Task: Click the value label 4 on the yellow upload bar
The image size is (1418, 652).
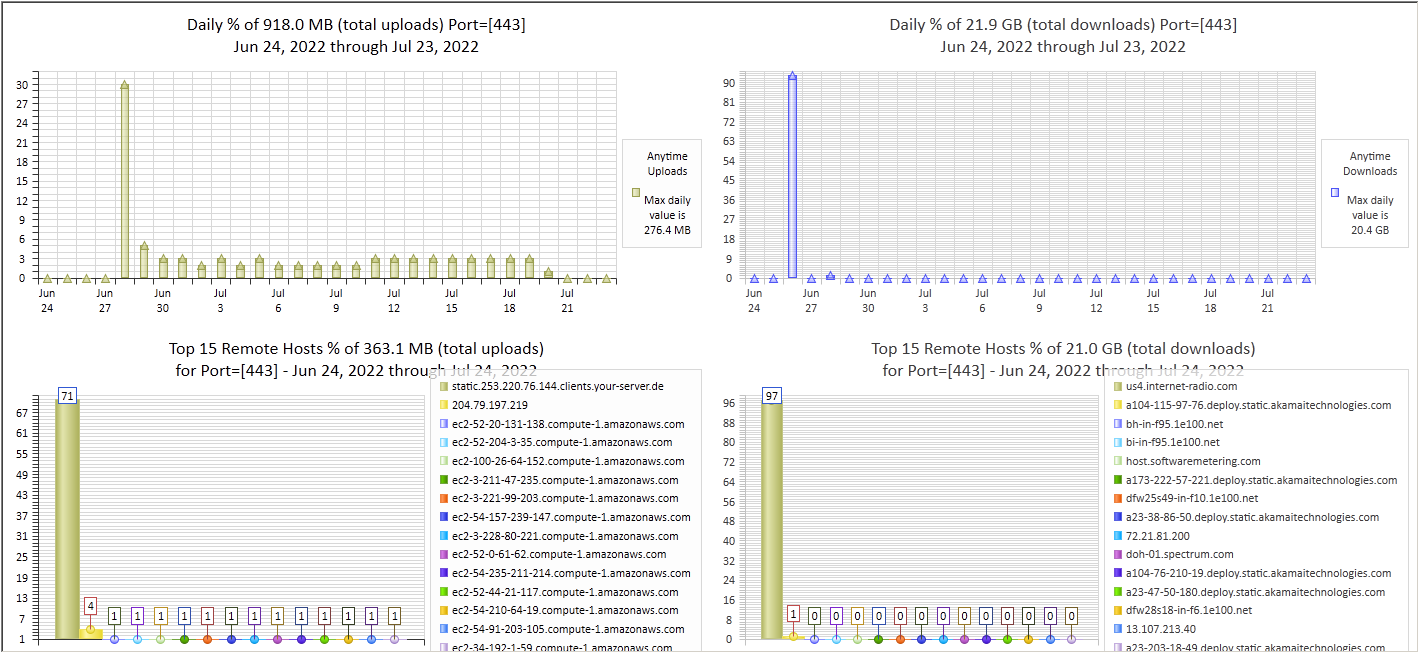Action: pos(91,606)
